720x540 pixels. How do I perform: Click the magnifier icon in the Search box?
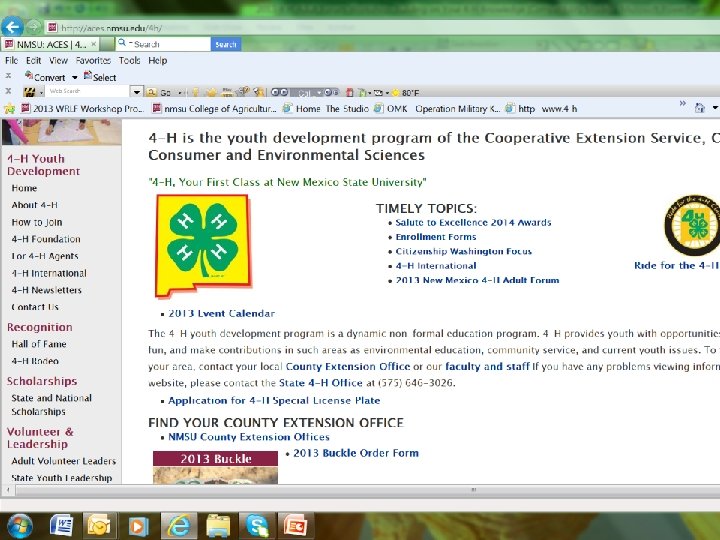click(122, 43)
